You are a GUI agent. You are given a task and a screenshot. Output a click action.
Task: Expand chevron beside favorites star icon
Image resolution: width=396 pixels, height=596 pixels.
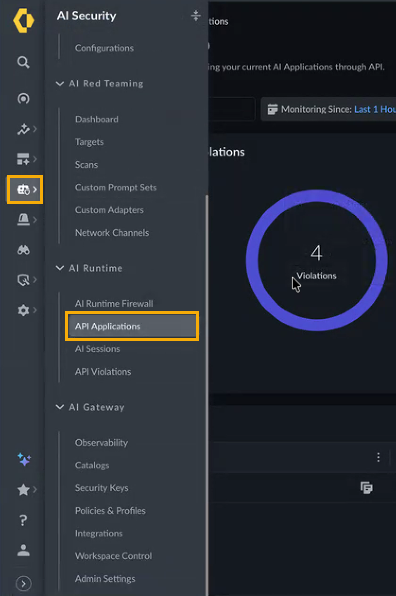point(35,490)
